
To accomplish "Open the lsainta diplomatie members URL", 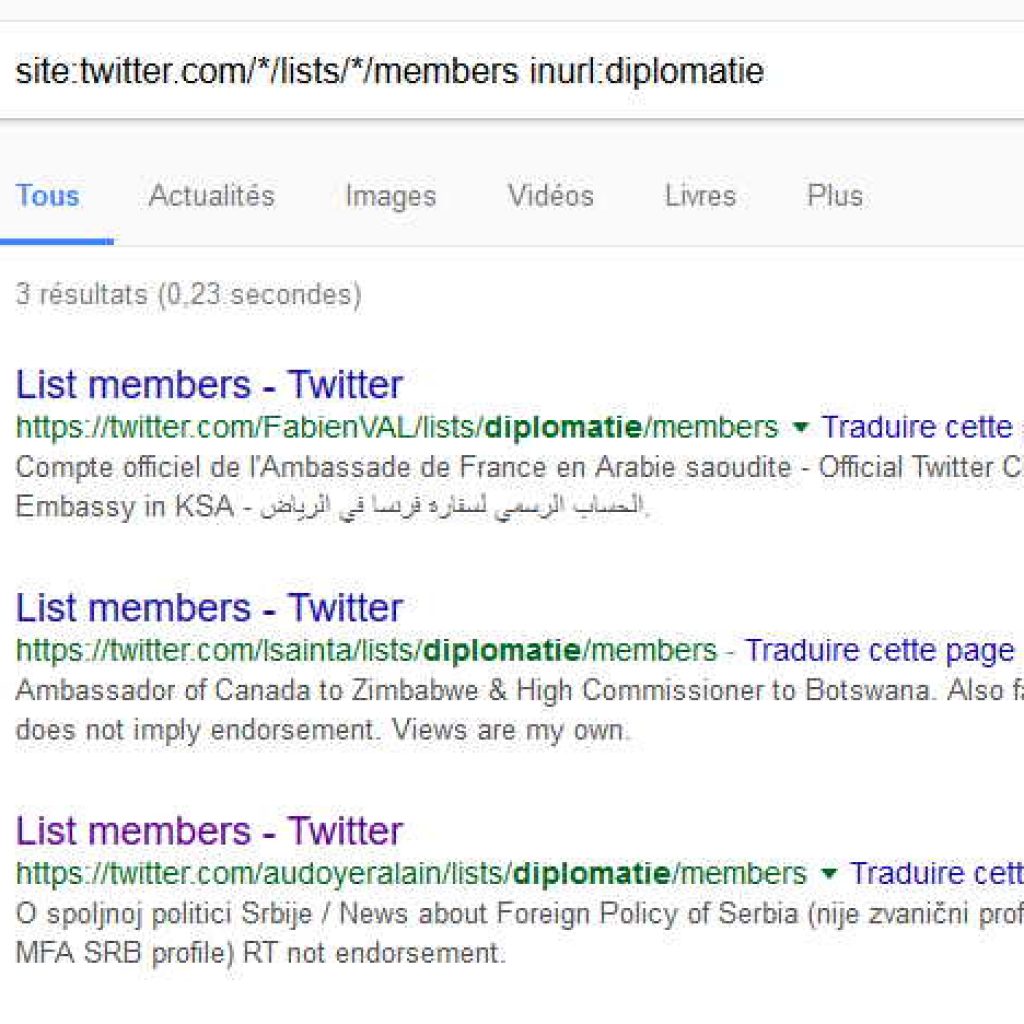I will (366, 651).
